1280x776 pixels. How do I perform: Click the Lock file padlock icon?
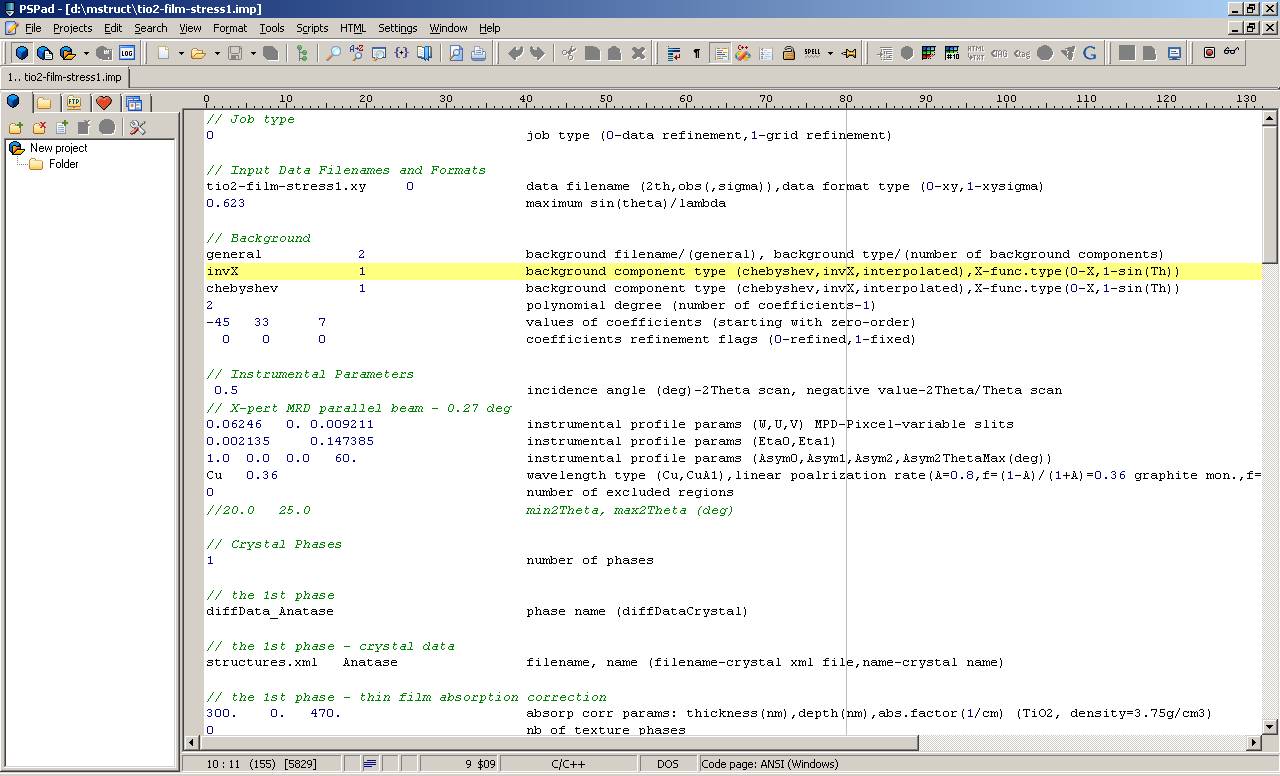tap(789, 53)
